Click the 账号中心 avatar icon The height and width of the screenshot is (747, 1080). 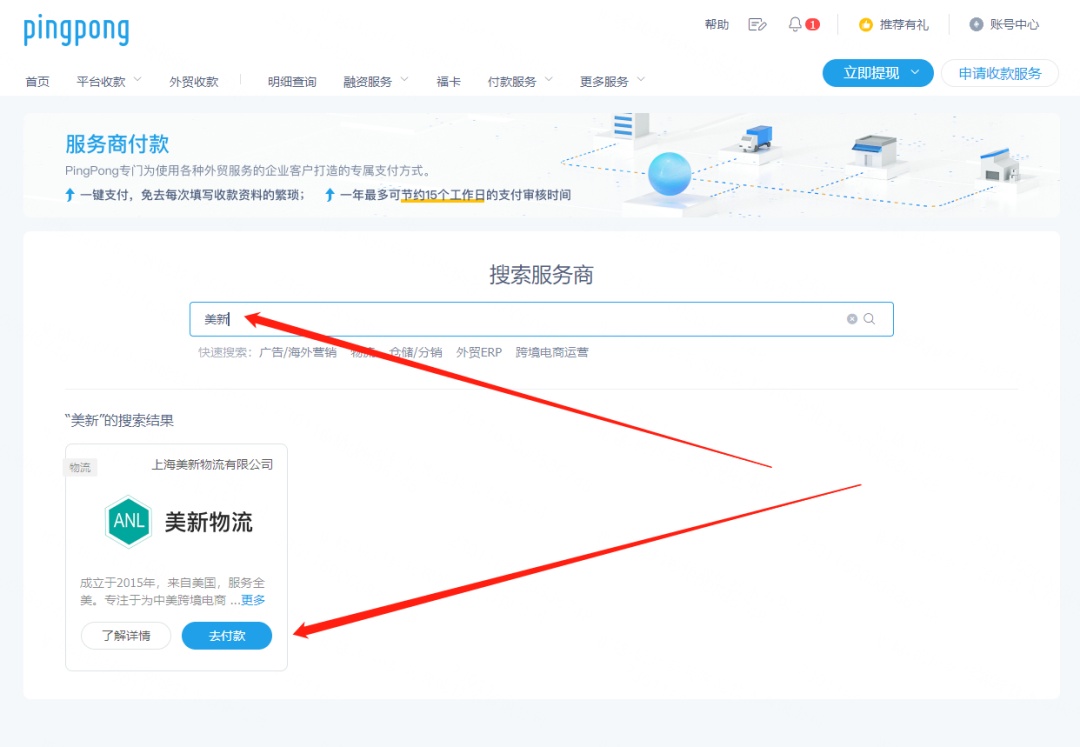coord(976,25)
